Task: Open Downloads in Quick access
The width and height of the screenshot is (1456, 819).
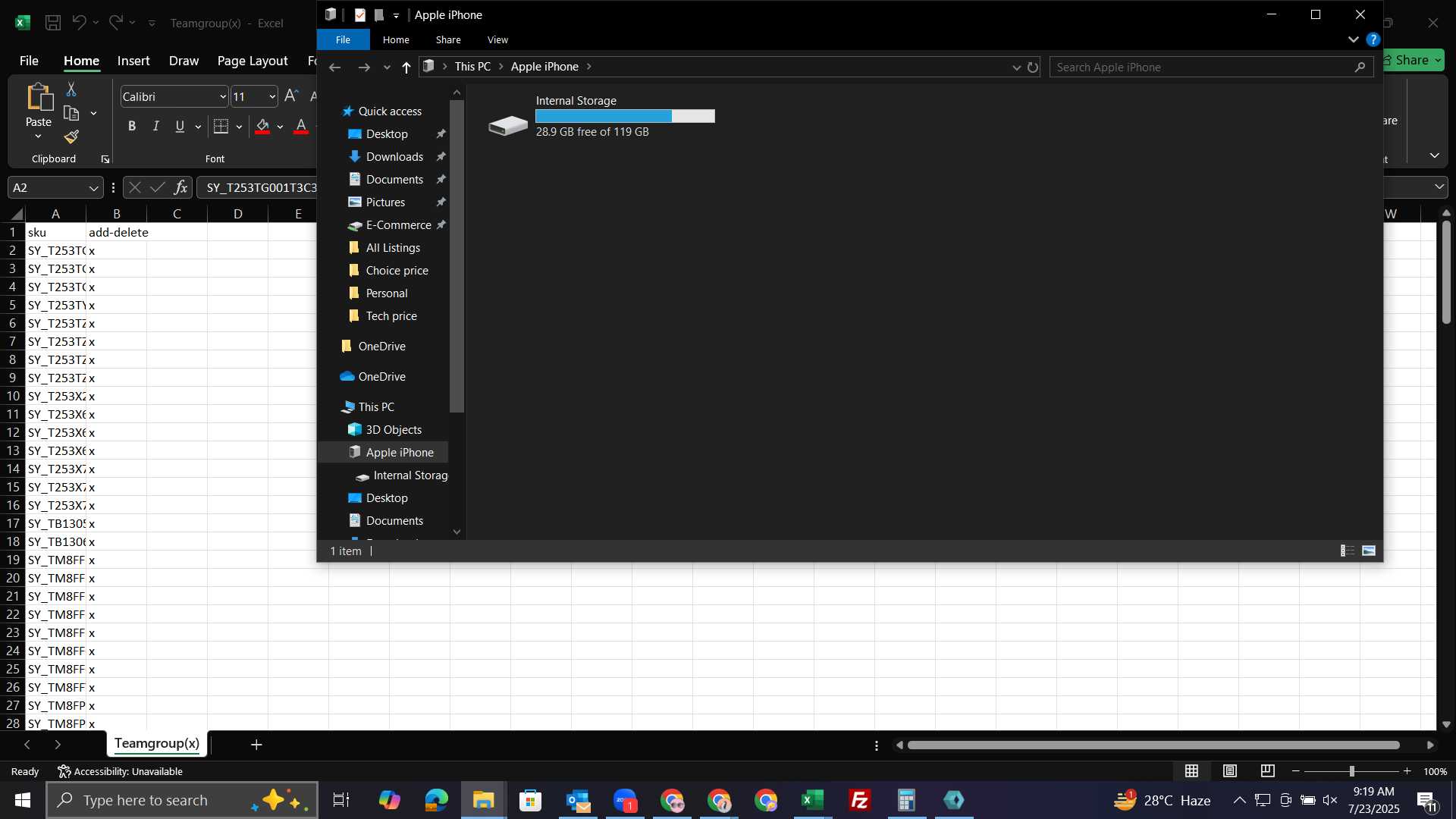Action: coord(394,157)
